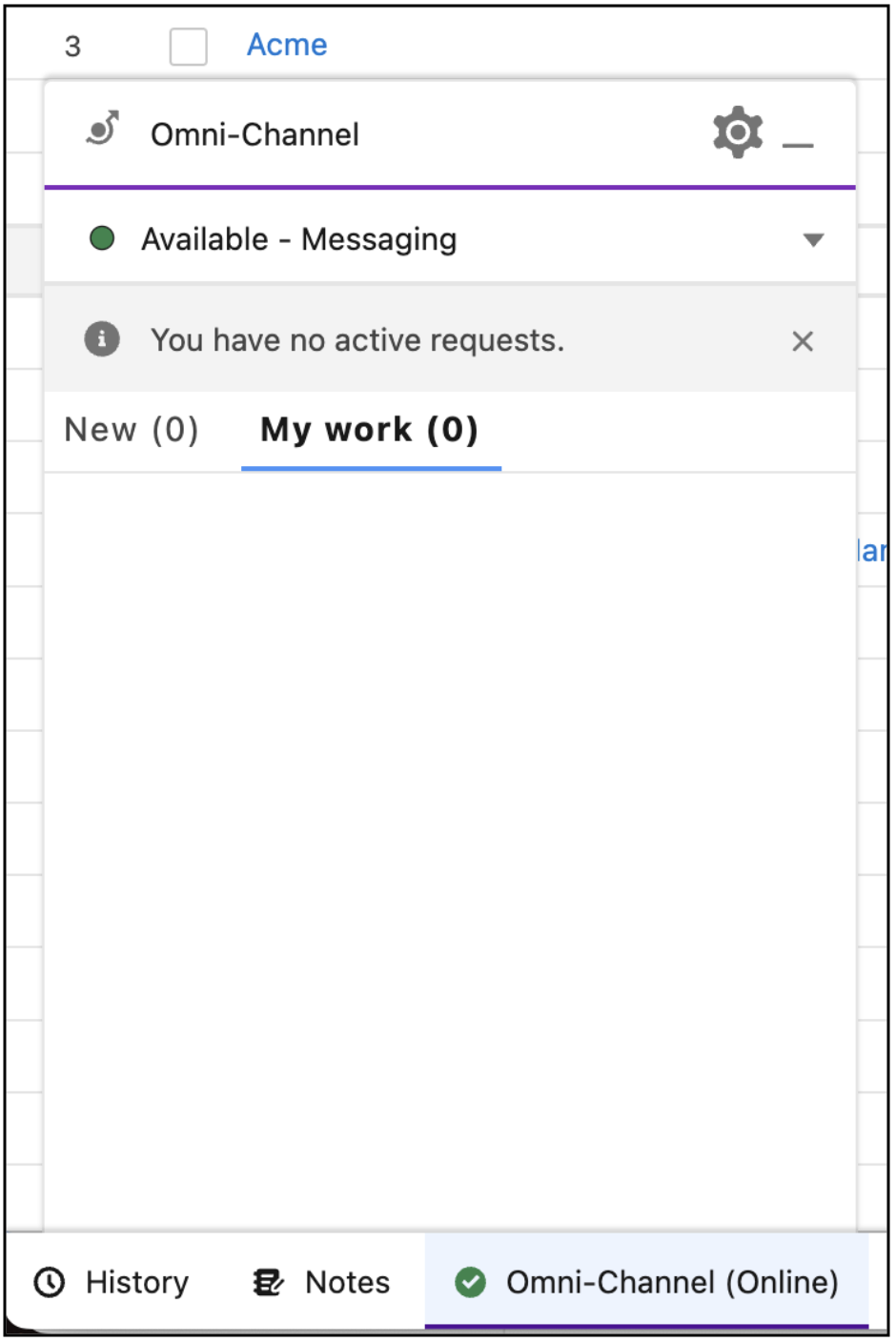Click the Omni-Channel routing icon in header

click(103, 129)
